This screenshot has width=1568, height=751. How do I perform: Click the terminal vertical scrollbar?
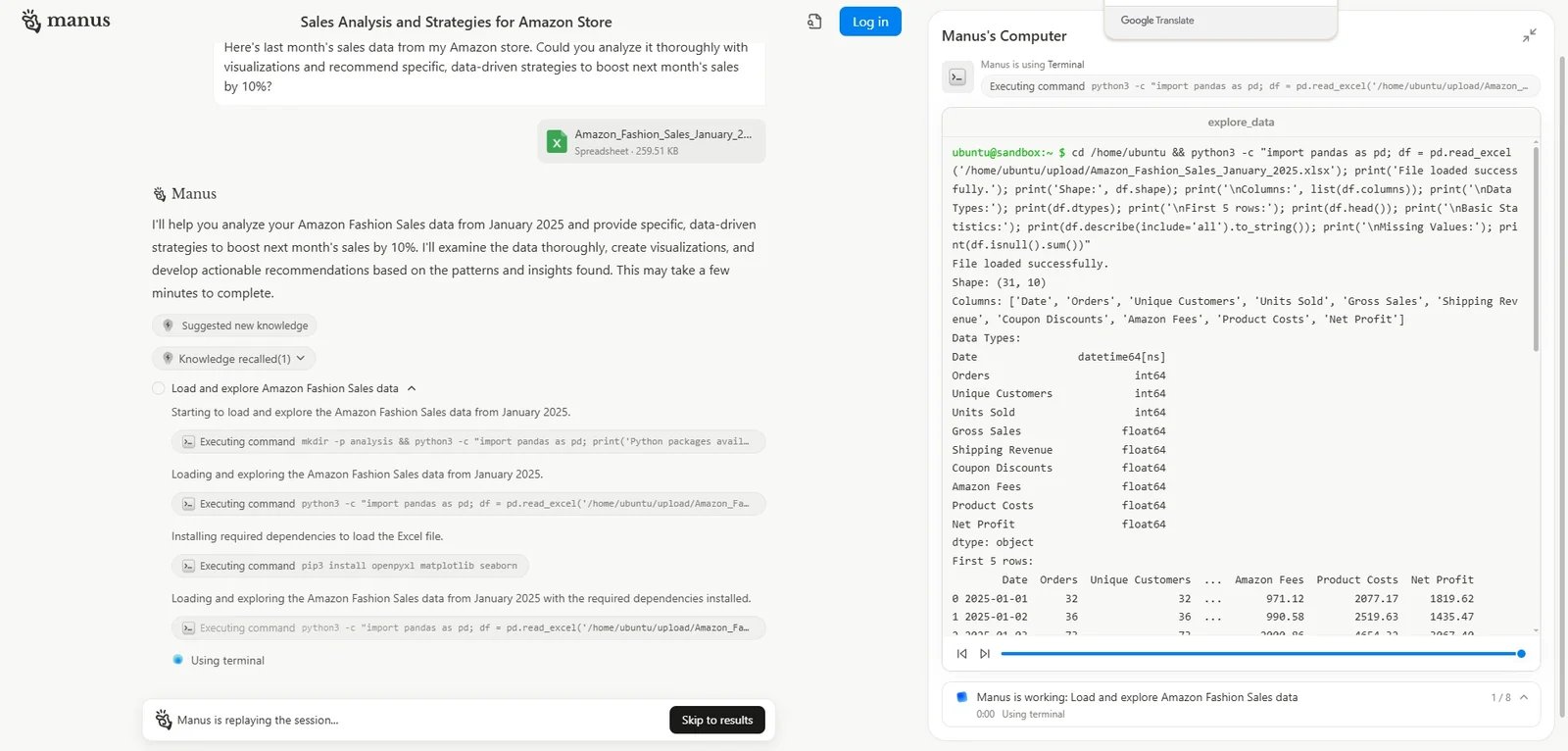[x=1536, y=250]
